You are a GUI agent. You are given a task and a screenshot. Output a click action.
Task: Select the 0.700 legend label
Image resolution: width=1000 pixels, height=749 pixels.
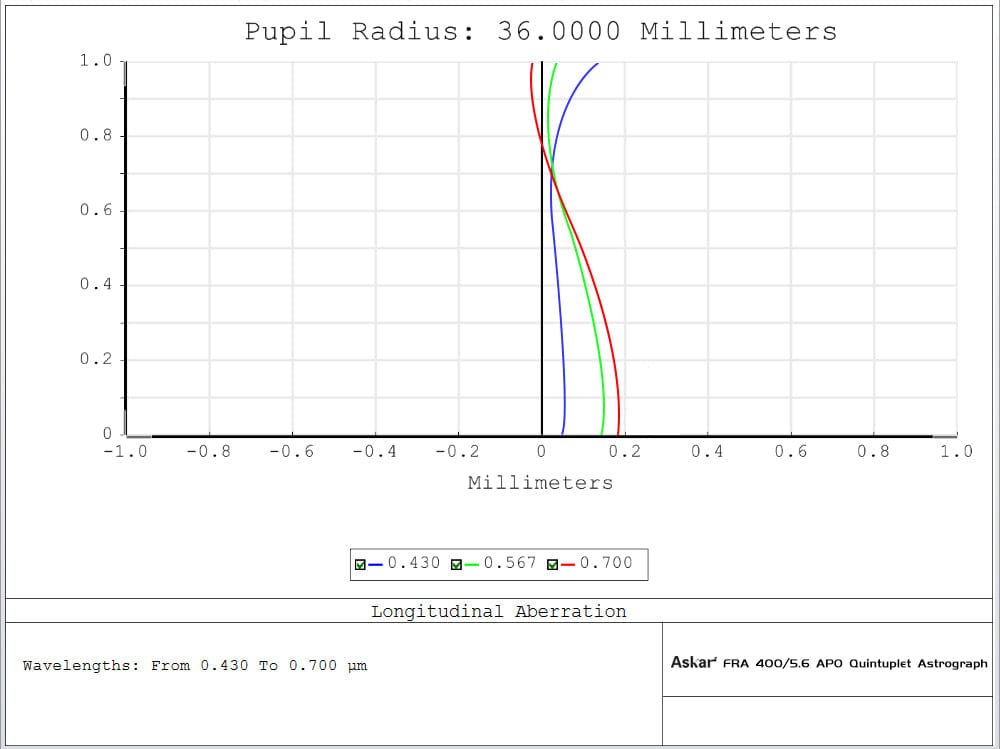coord(606,563)
